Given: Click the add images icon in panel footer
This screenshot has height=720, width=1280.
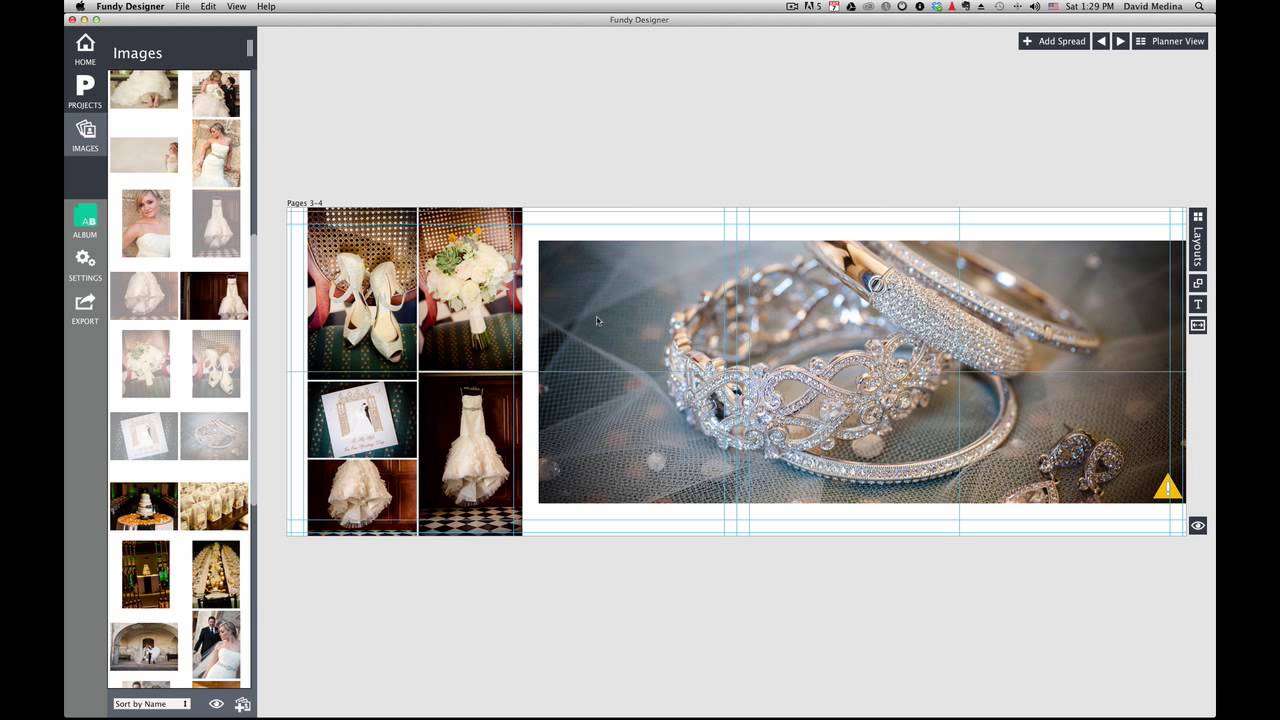Looking at the screenshot, I should coord(242,704).
